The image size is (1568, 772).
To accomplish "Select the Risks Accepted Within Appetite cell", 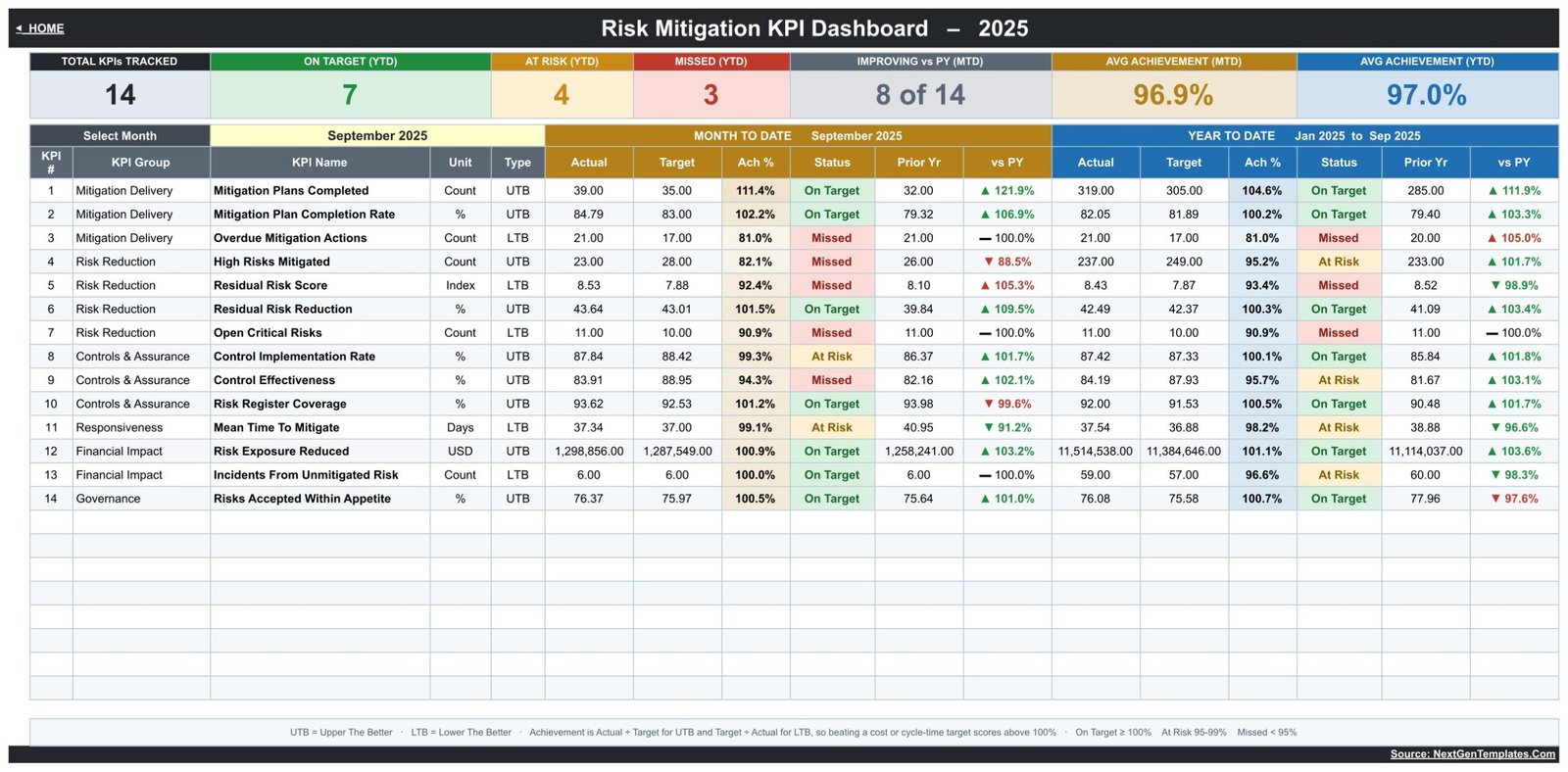I will tap(319, 499).
